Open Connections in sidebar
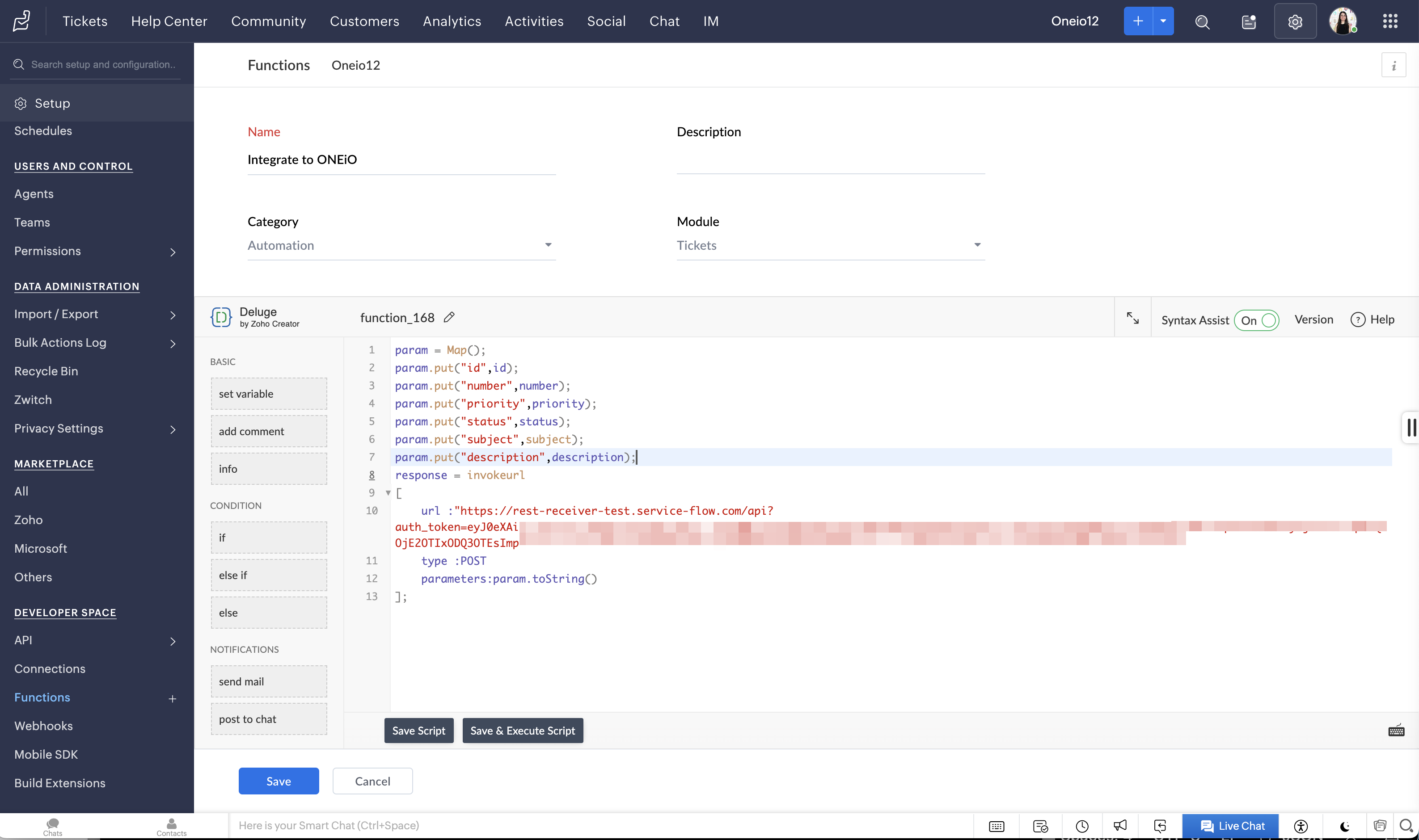The image size is (1419, 840). pos(50,669)
